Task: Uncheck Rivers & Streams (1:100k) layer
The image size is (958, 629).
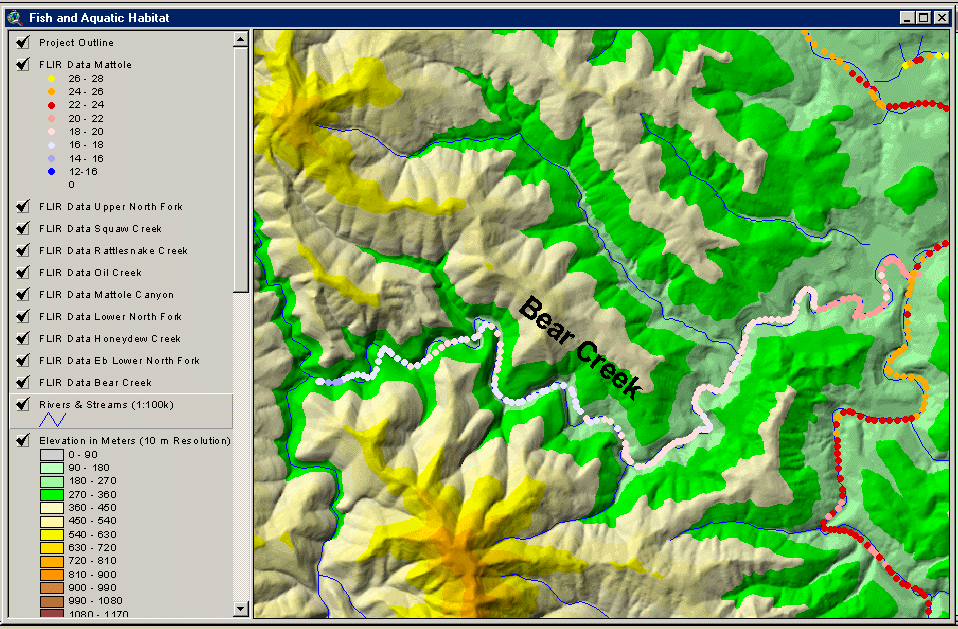Action: (x=23, y=404)
